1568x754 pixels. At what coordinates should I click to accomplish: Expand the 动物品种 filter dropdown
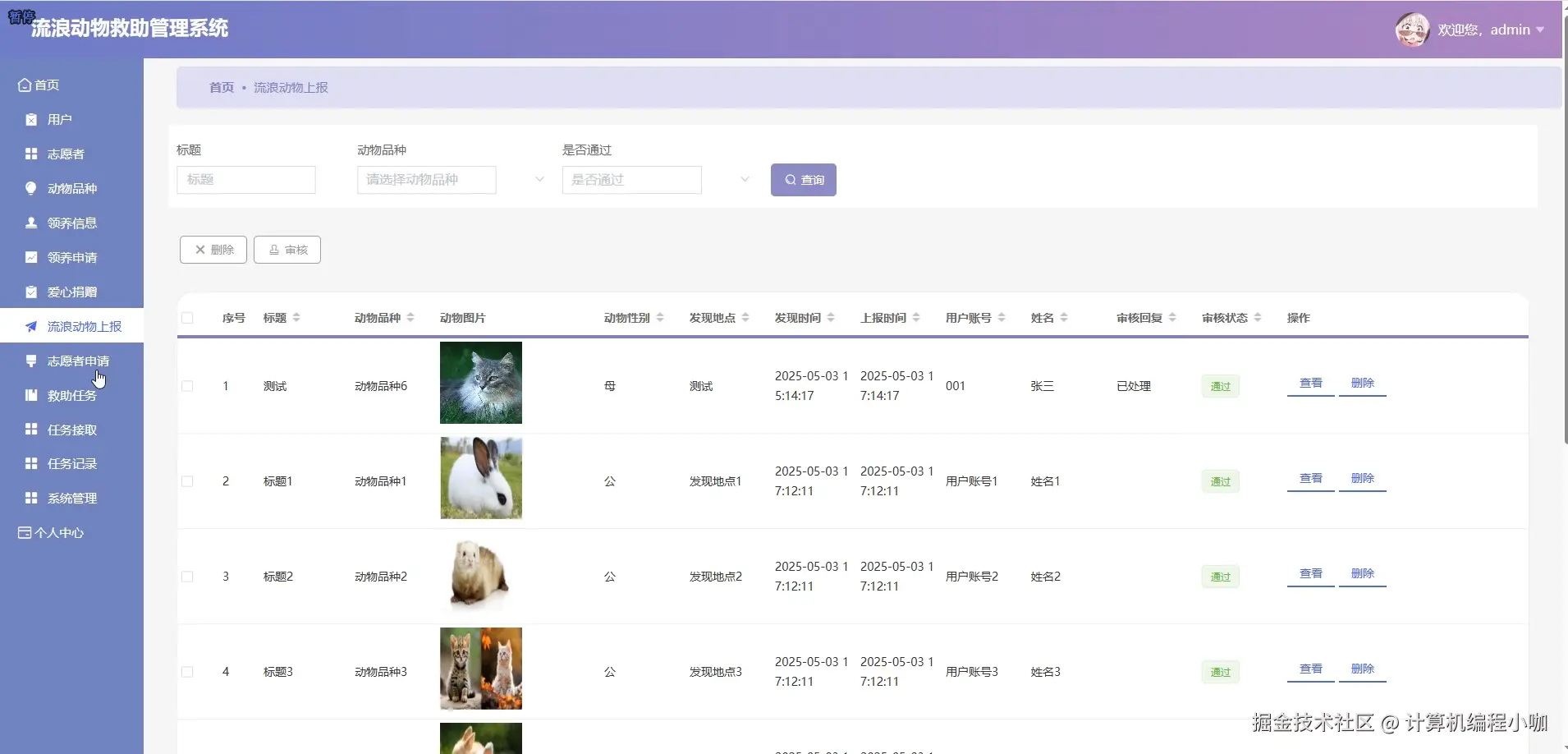click(x=538, y=179)
